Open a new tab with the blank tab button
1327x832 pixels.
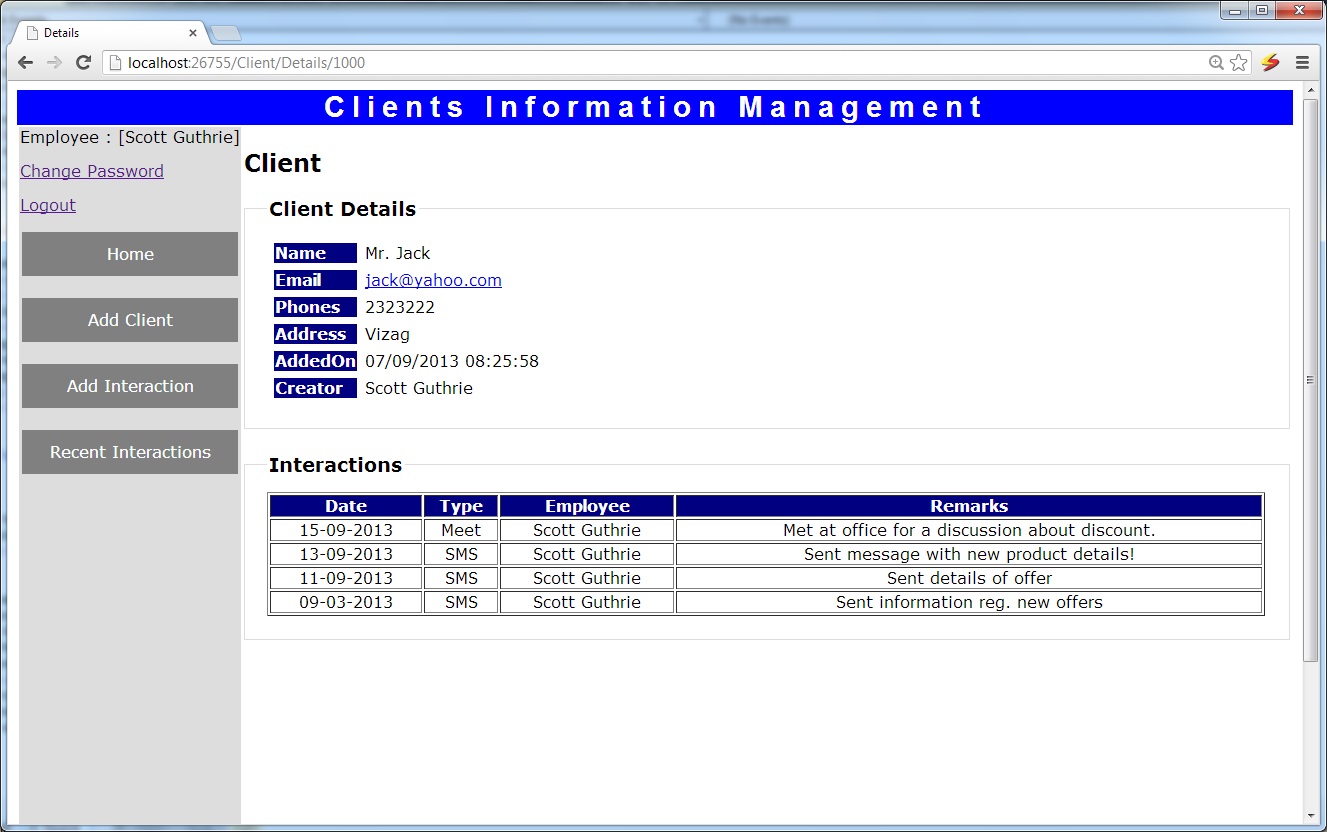click(x=226, y=33)
